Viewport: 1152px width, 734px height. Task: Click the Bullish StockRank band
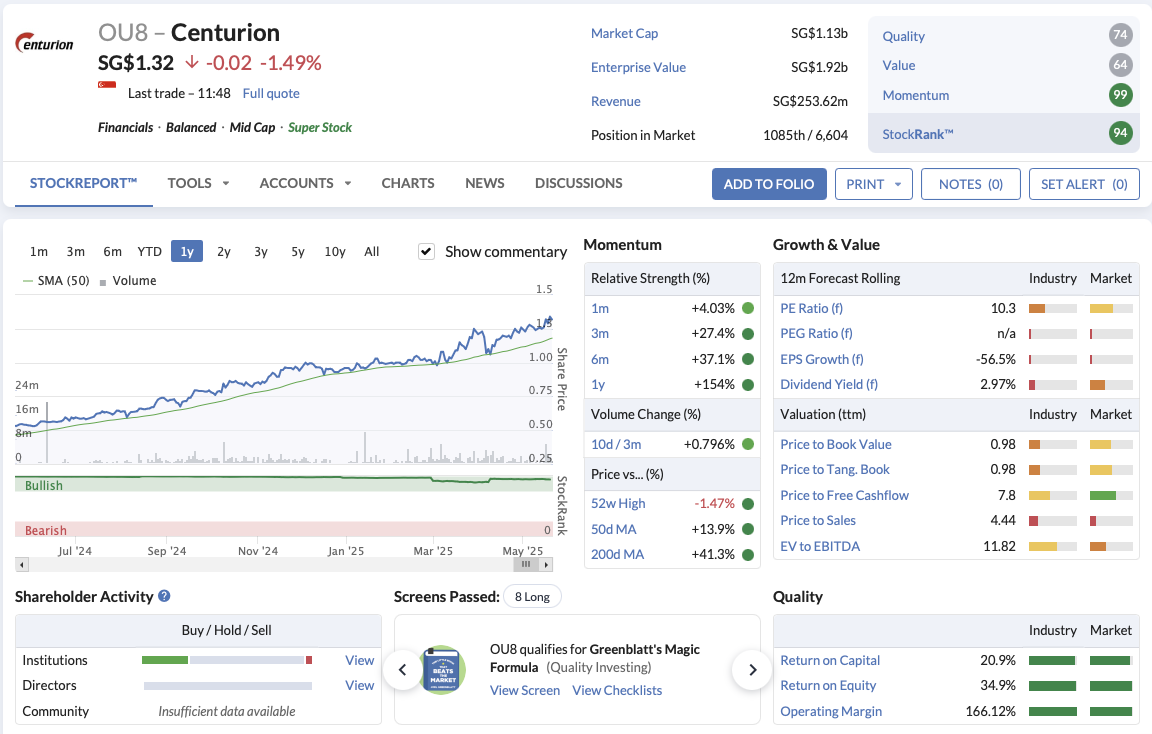pyautogui.click(x=283, y=485)
